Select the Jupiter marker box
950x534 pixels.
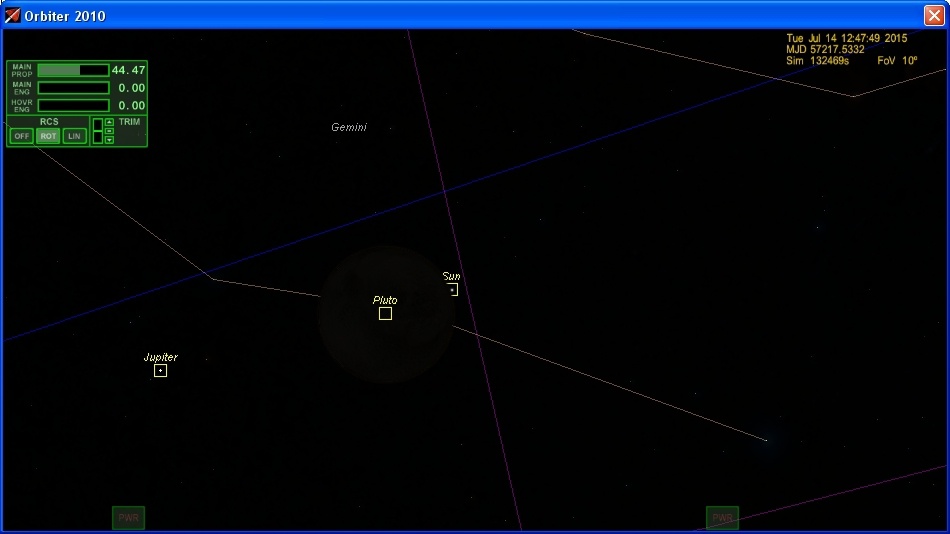[161, 370]
